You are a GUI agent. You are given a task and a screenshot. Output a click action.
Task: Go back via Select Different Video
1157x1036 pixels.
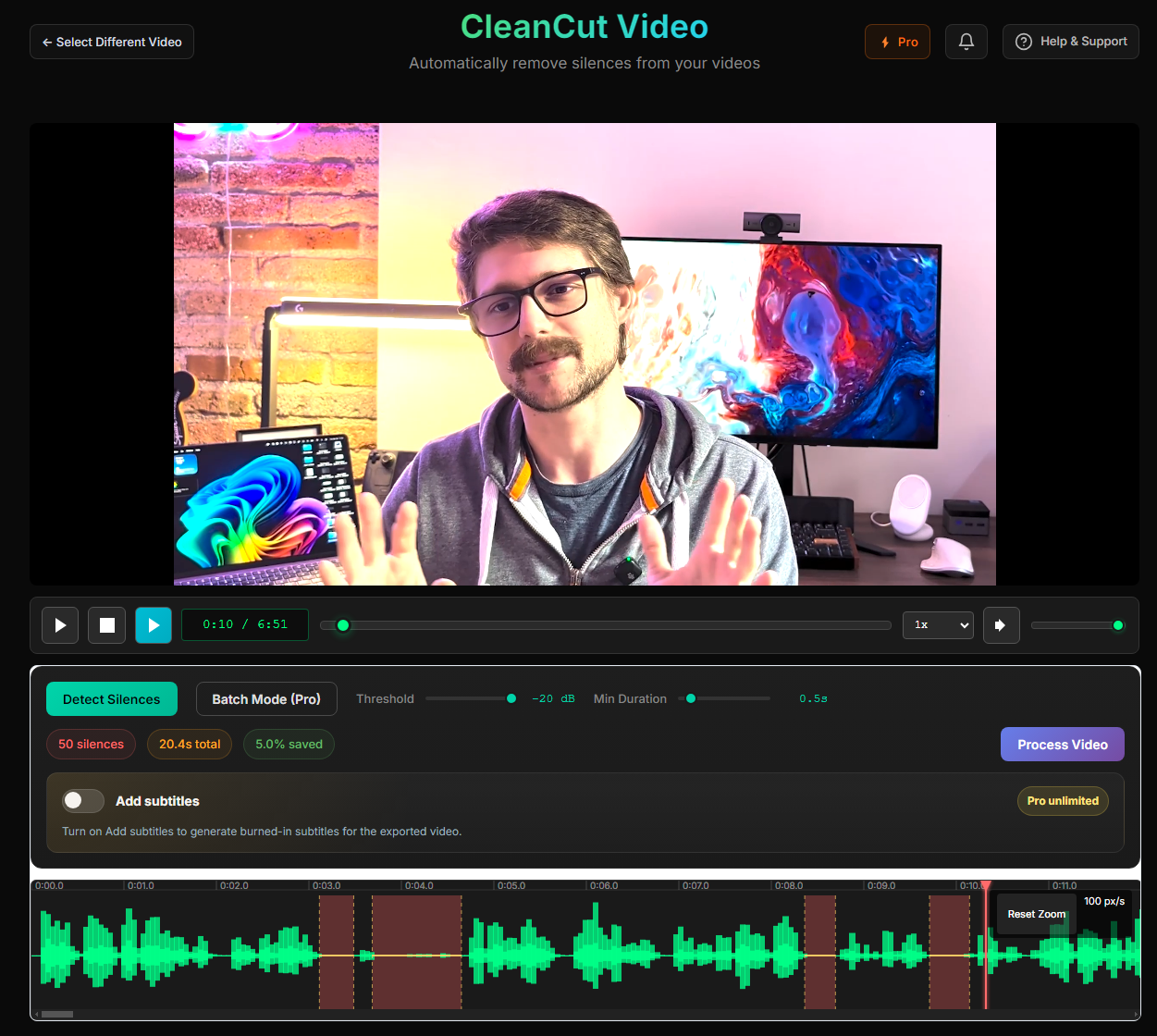point(112,42)
